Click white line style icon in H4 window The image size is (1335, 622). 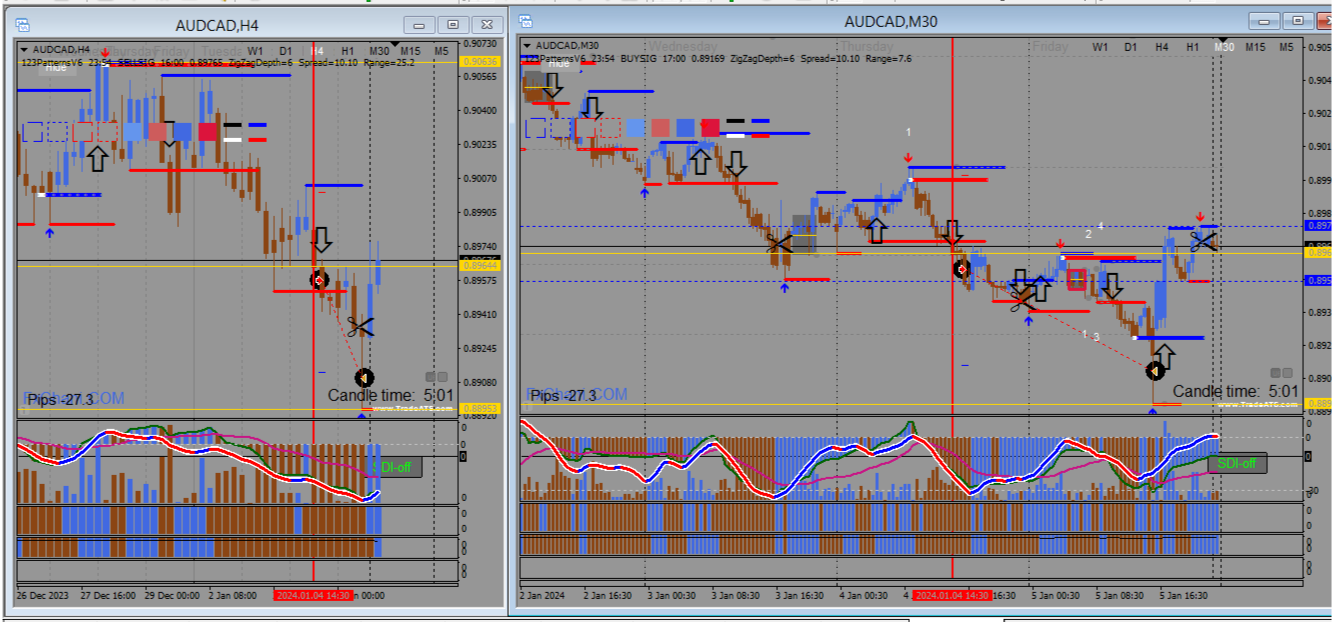(233, 139)
